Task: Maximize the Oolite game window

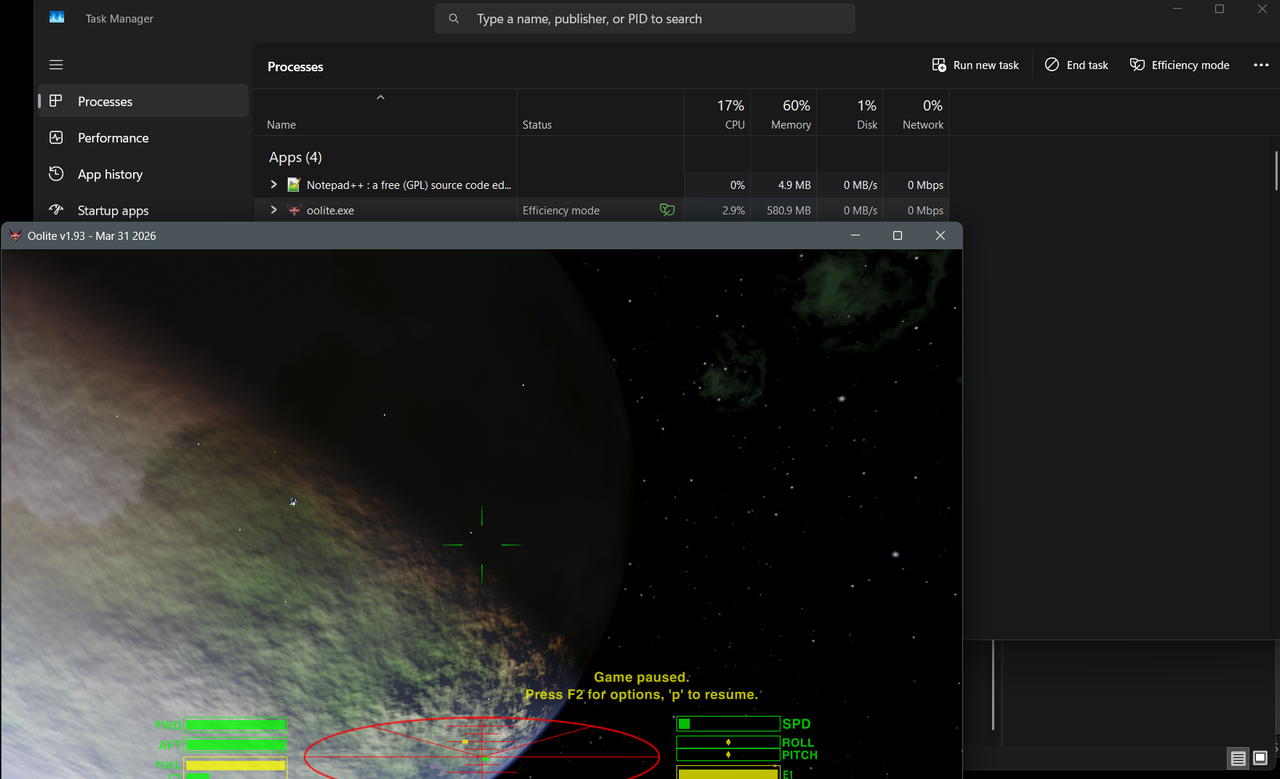Action: point(897,236)
